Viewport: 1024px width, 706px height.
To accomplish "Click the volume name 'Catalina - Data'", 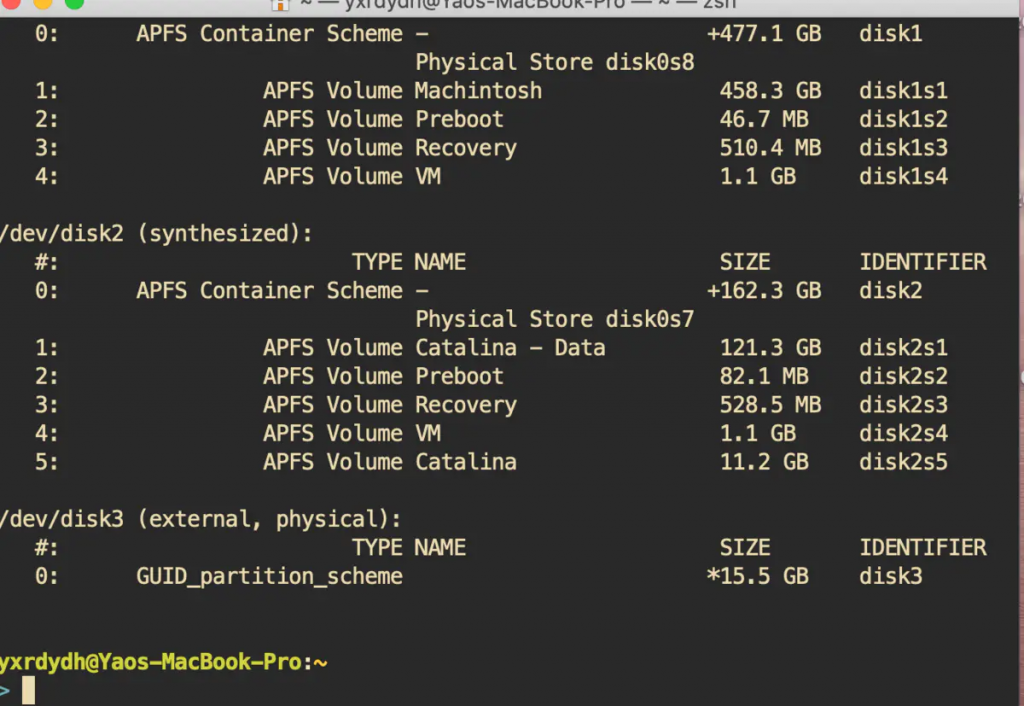I will click(x=511, y=348).
